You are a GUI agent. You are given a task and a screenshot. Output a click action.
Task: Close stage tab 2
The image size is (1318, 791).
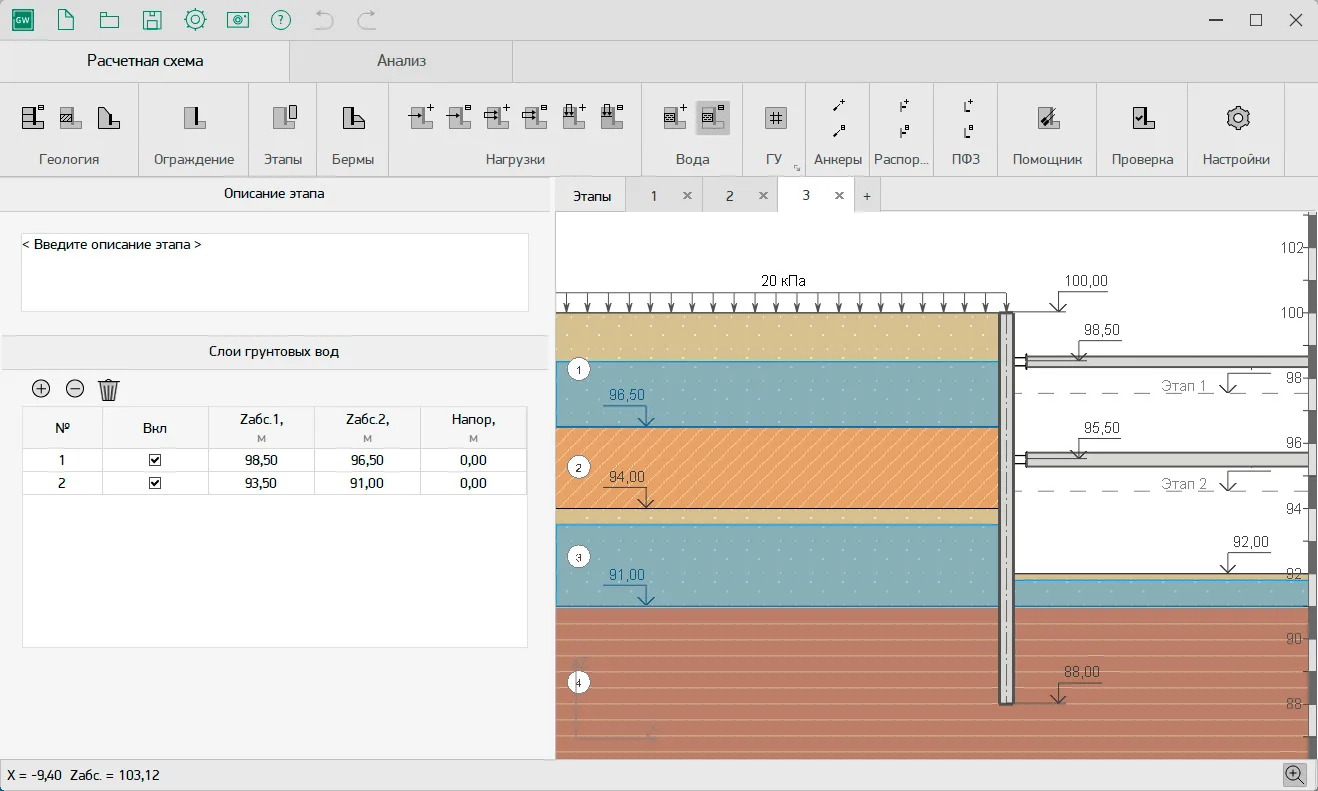click(763, 196)
